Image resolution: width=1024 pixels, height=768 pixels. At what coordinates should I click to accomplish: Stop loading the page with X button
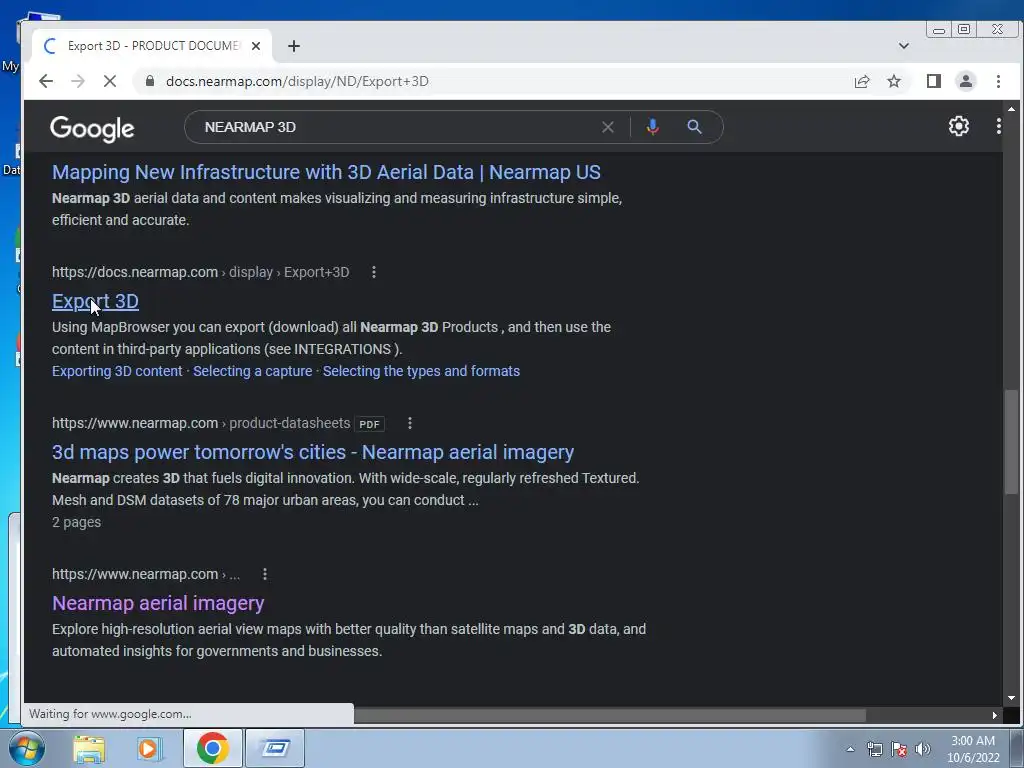(x=110, y=81)
